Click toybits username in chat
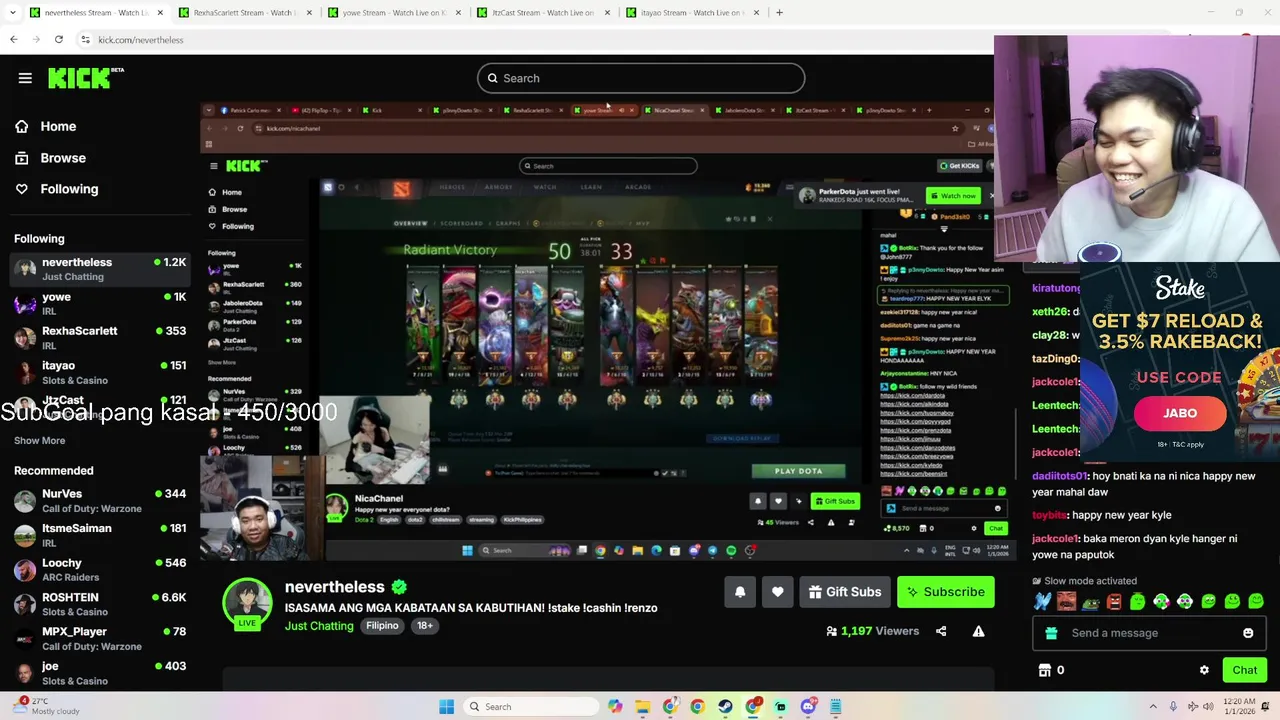1280x720 pixels. 1049,515
